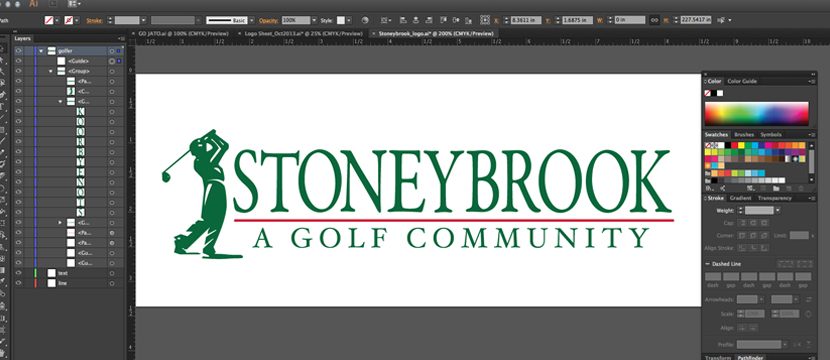
Task: Select the Stoneybrook_logo.ai document tab
Action: (436, 33)
